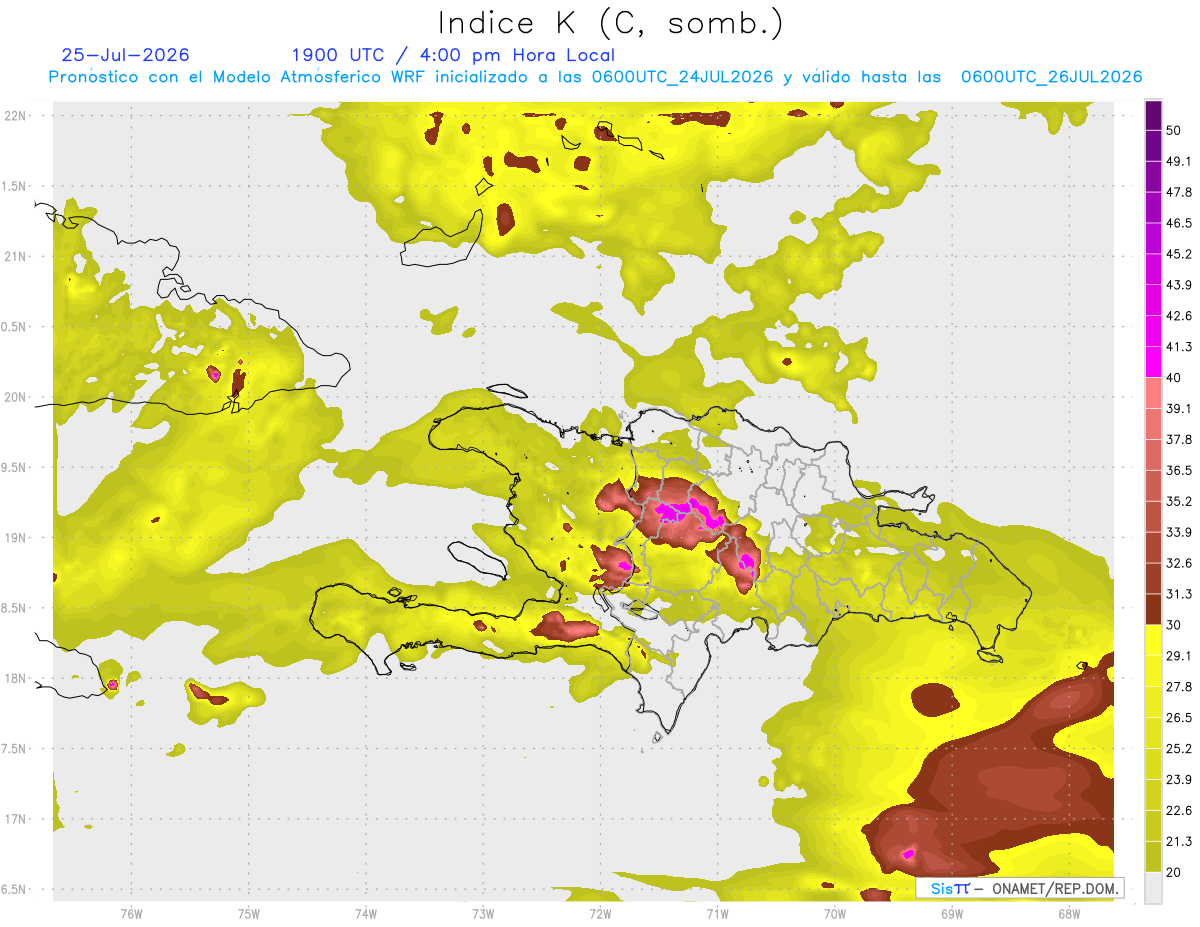1200x927 pixels.
Task: Click the colorbar value "37.8"
Action: [x=1180, y=439]
